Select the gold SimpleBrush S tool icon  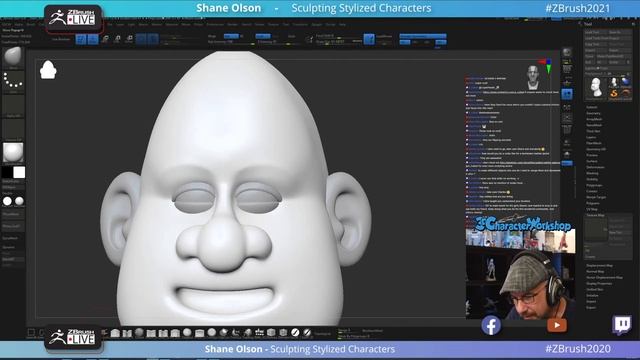coord(614,94)
